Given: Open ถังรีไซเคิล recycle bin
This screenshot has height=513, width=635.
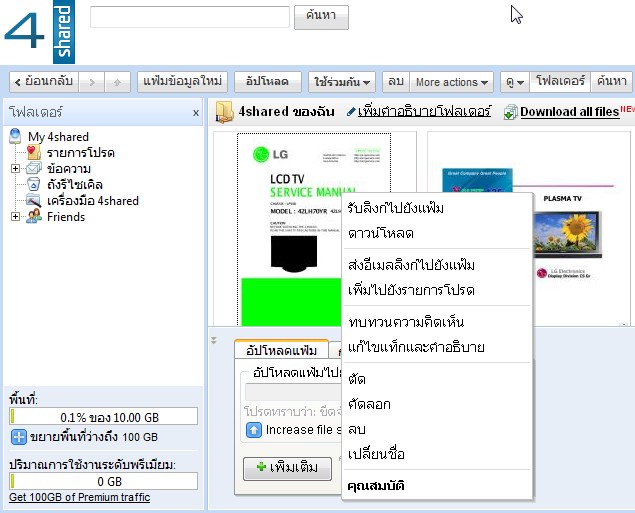Looking at the screenshot, I should click(x=75, y=185).
